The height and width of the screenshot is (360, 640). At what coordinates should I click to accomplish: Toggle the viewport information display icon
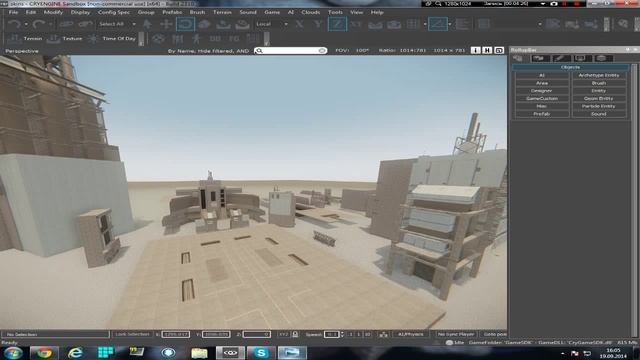[475, 50]
